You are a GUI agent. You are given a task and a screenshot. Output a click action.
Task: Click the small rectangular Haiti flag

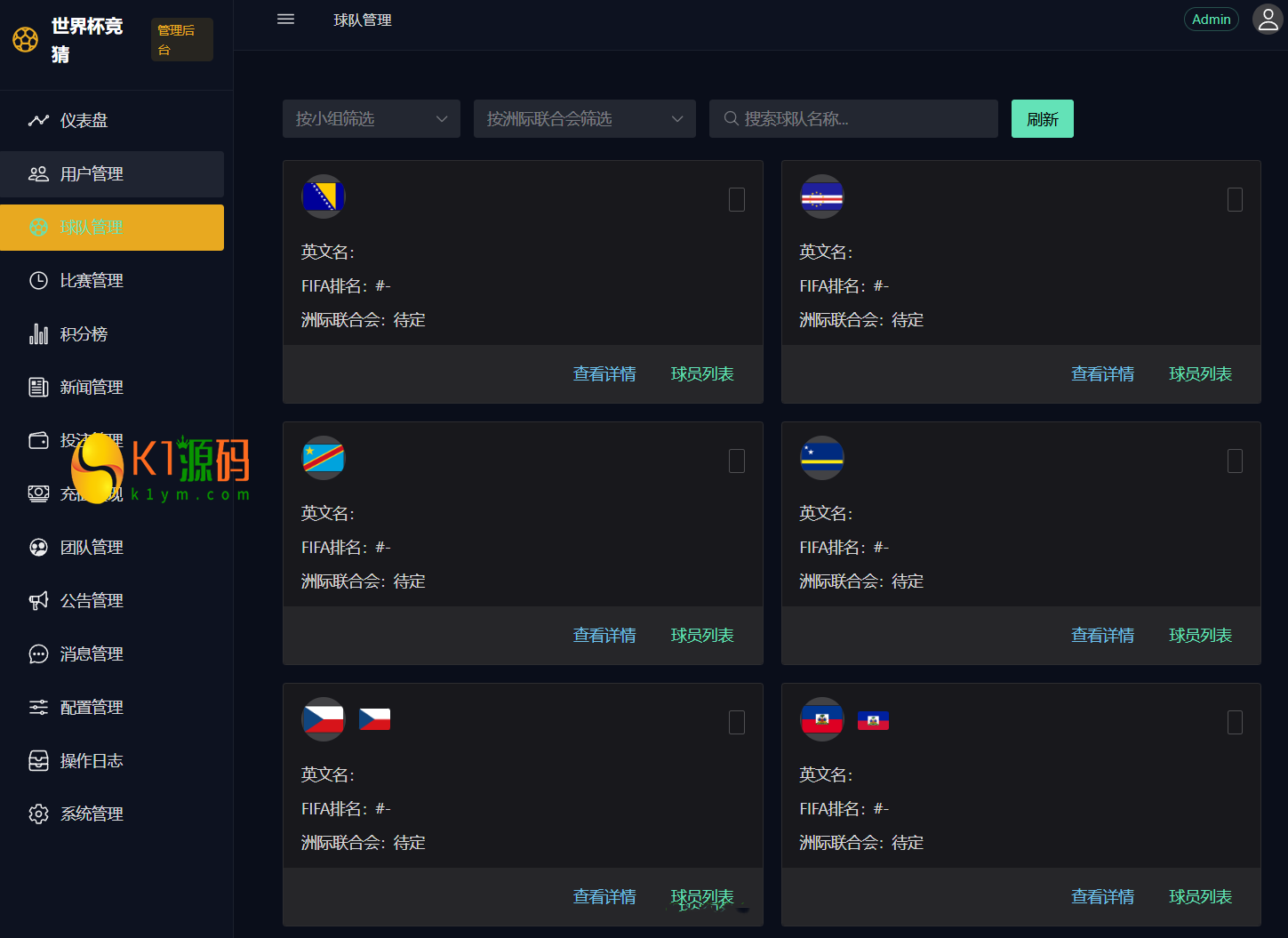point(873,720)
